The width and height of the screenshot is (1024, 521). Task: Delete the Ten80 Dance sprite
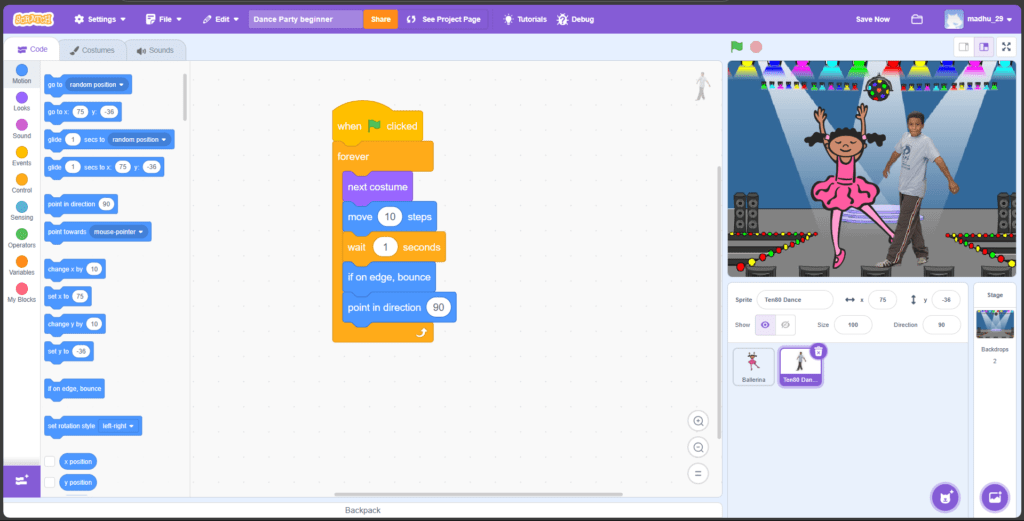pyautogui.click(x=818, y=351)
